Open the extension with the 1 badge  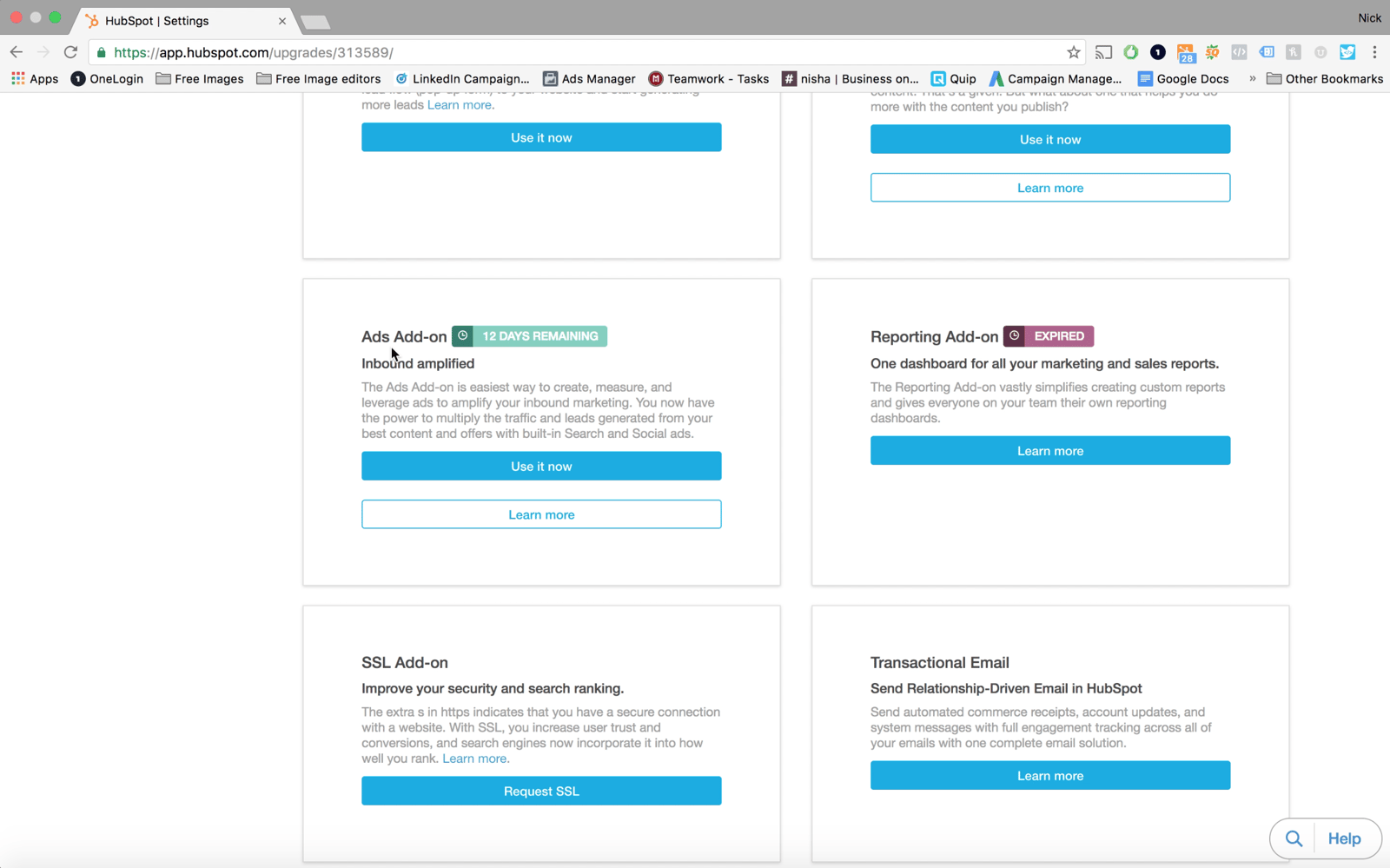point(1157,52)
